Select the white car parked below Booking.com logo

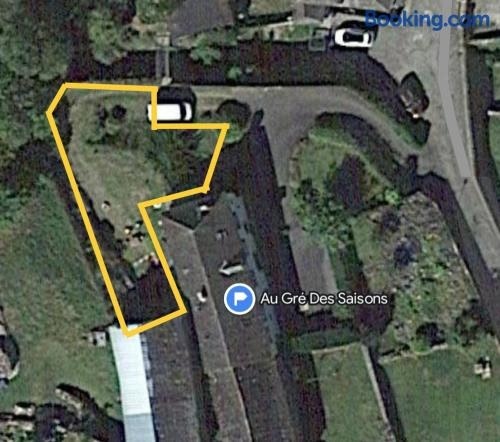tap(353, 37)
